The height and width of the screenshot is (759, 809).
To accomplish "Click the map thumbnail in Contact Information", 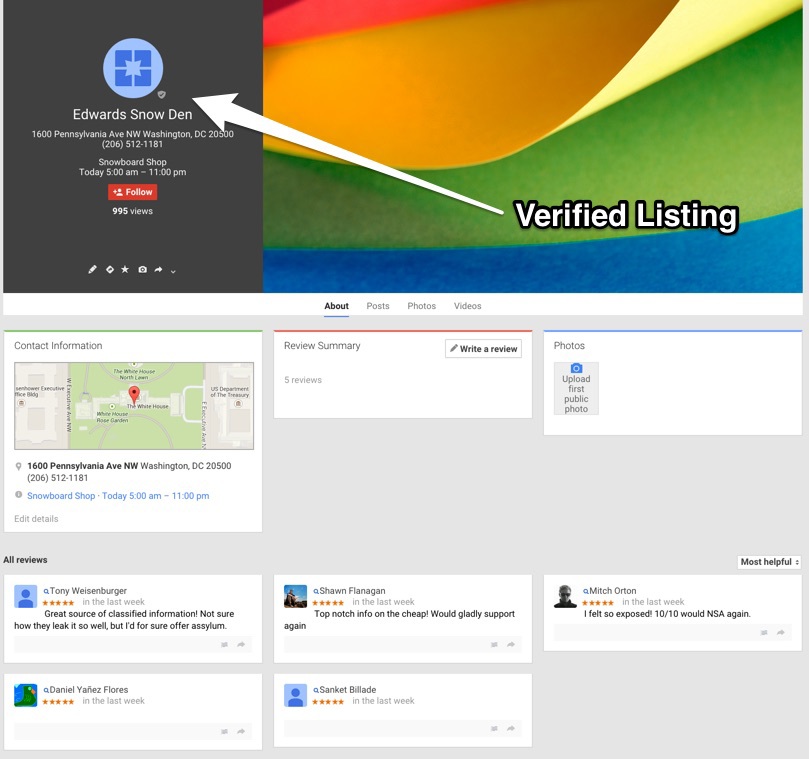I will [x=134, y=405].
